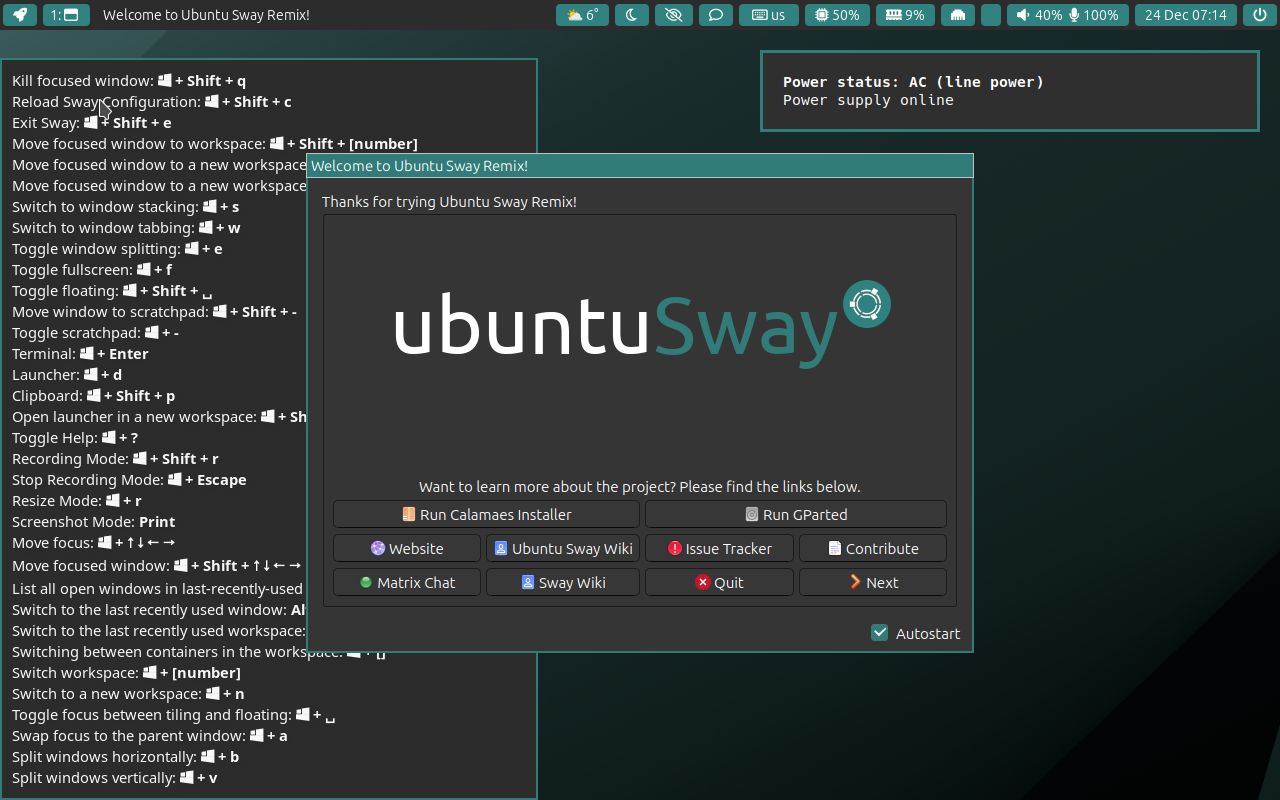The height and width of the screenshot is (800, 1280).
Task: Click 'Resize Mode' shortcut line
Action: click(x=77, y=501)
